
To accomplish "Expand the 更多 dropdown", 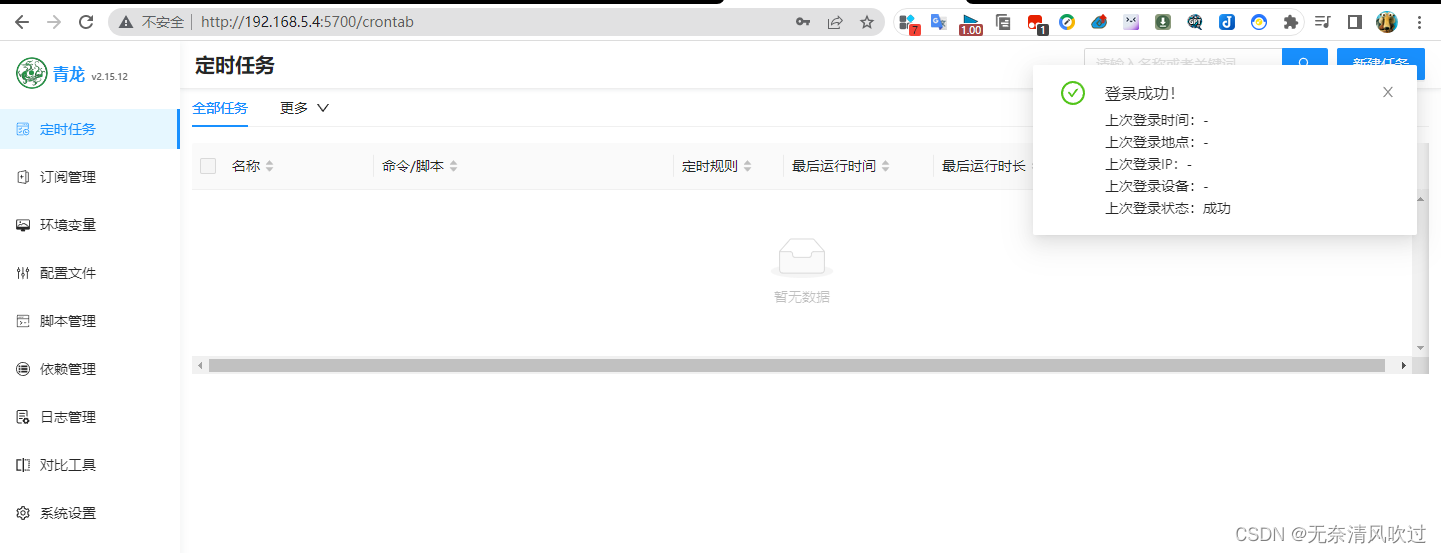I will click(x=304, y=108).
